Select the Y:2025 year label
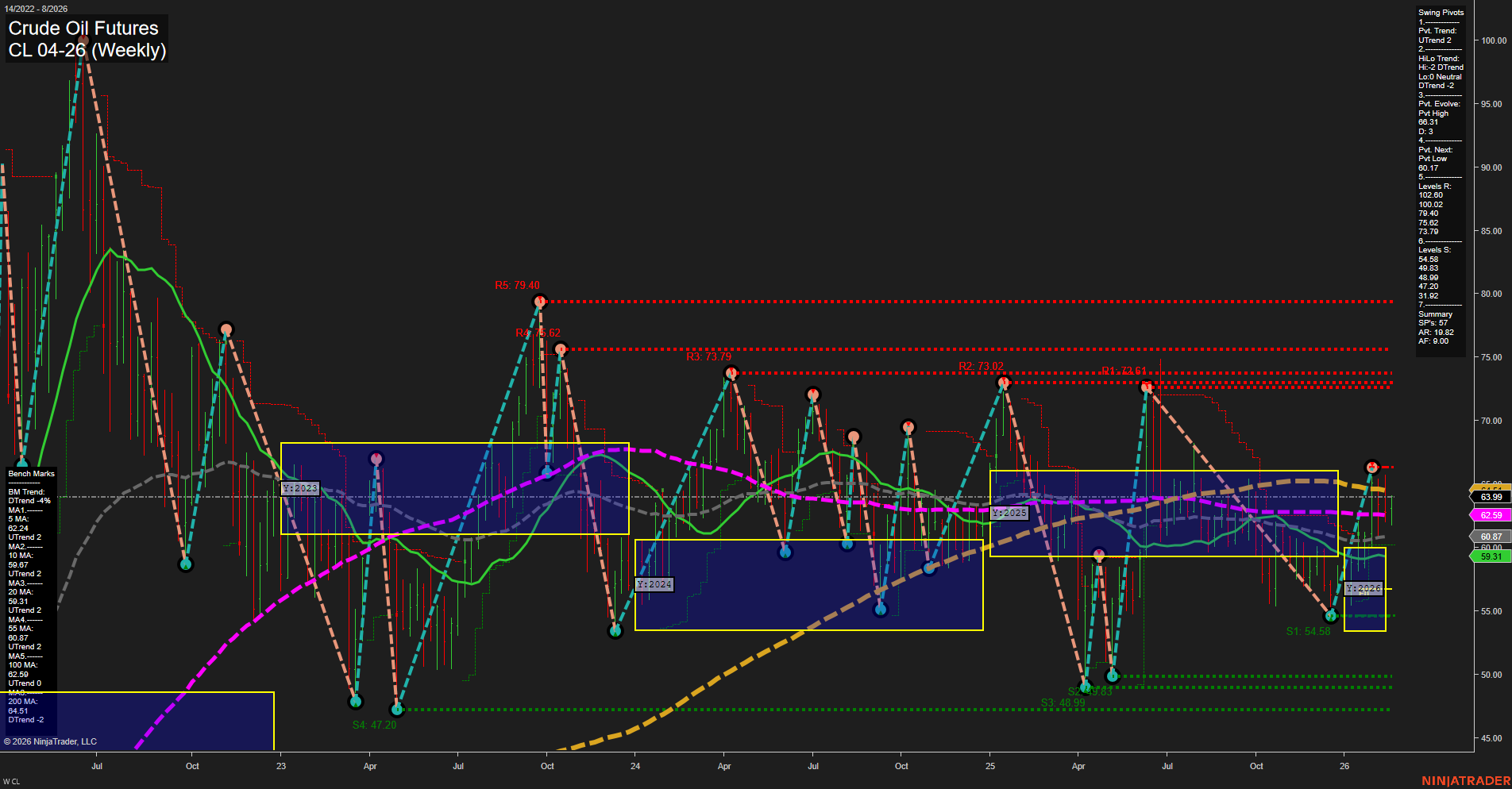The width and height of the screenshot is (1512, 789). [x=1009, y=513]
